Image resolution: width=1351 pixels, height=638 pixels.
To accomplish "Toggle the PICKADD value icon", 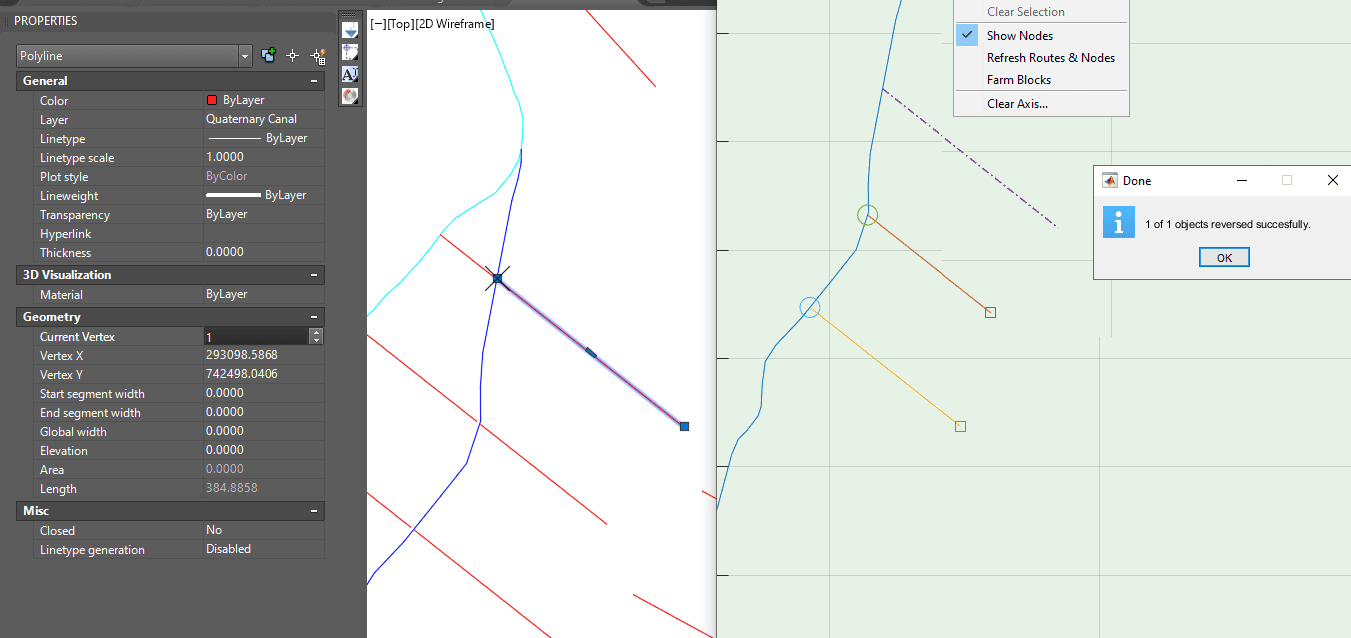I will tap(268, 56).
